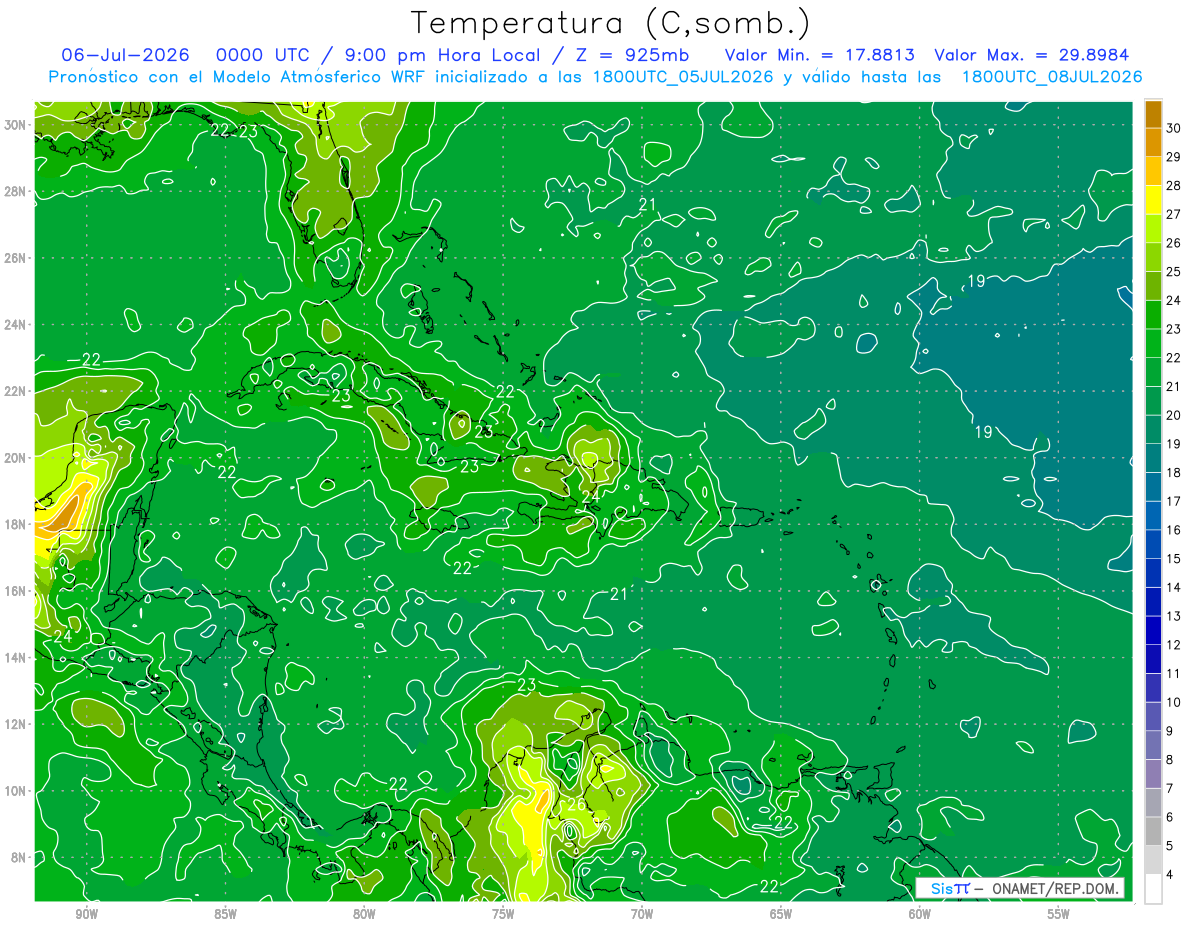Click the "18N" latitude axis label
The image size is (1200, 927).
17,524
